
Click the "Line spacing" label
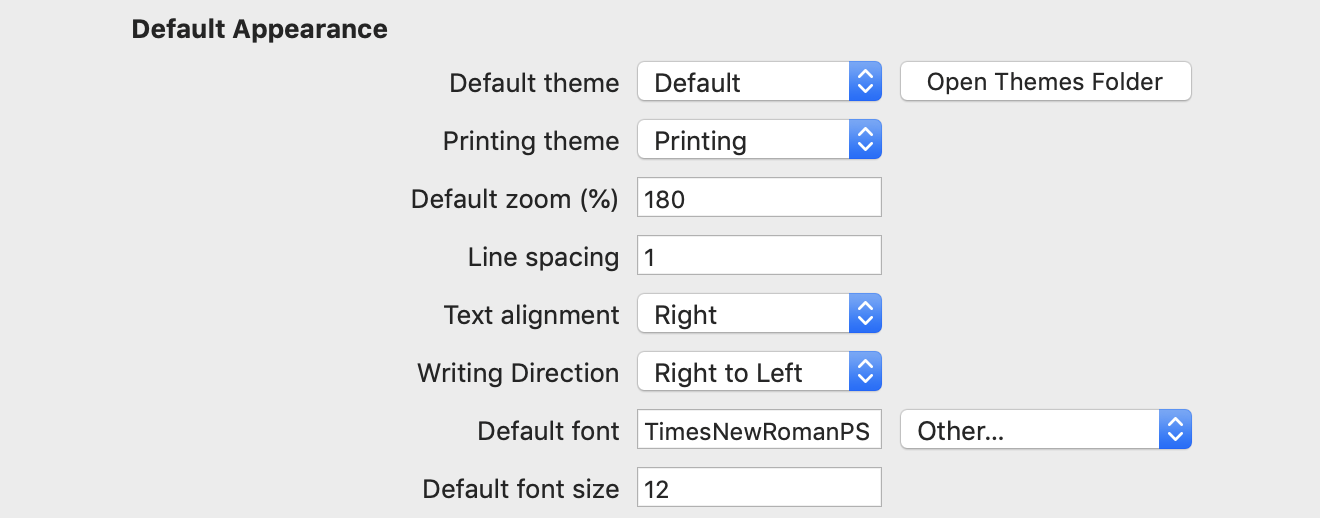pos(543,257)
